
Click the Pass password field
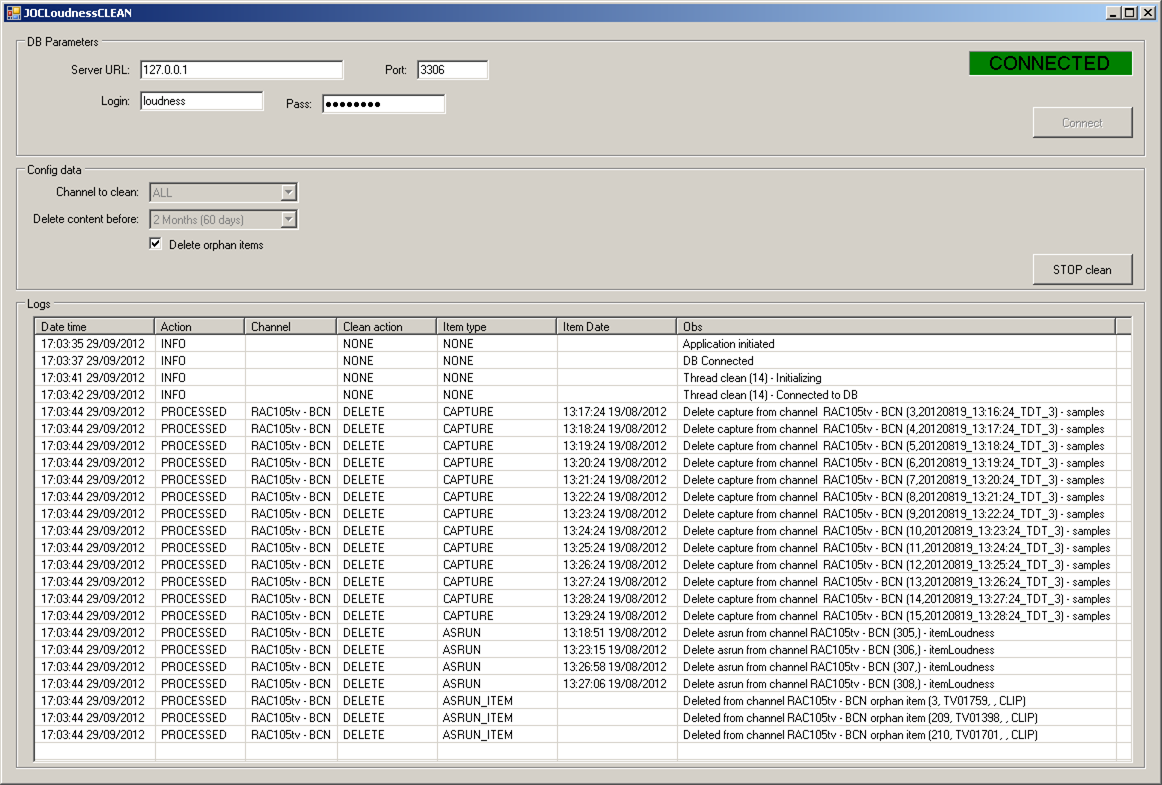[x=382, y=104]
